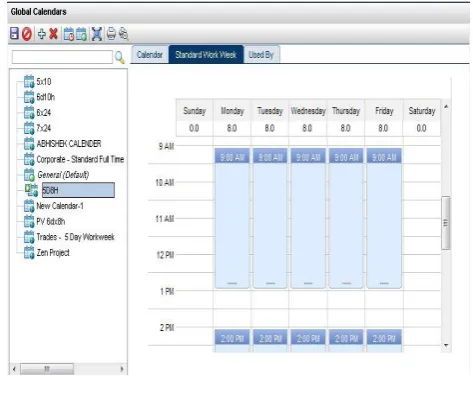Select the Standard Work Week tab

click(x=206, y=54)
